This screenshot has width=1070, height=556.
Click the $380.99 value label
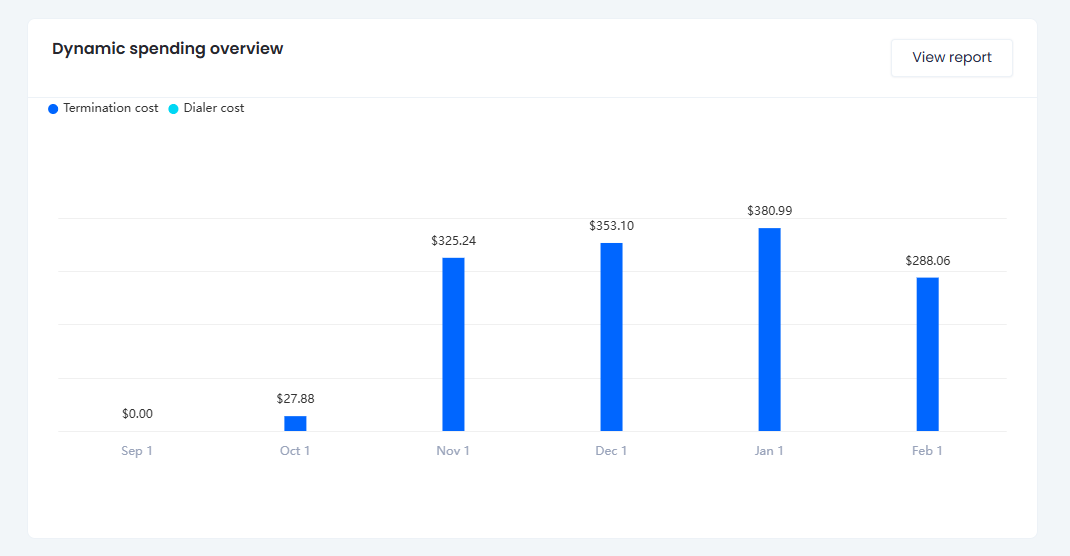click(x=770, y=211)
